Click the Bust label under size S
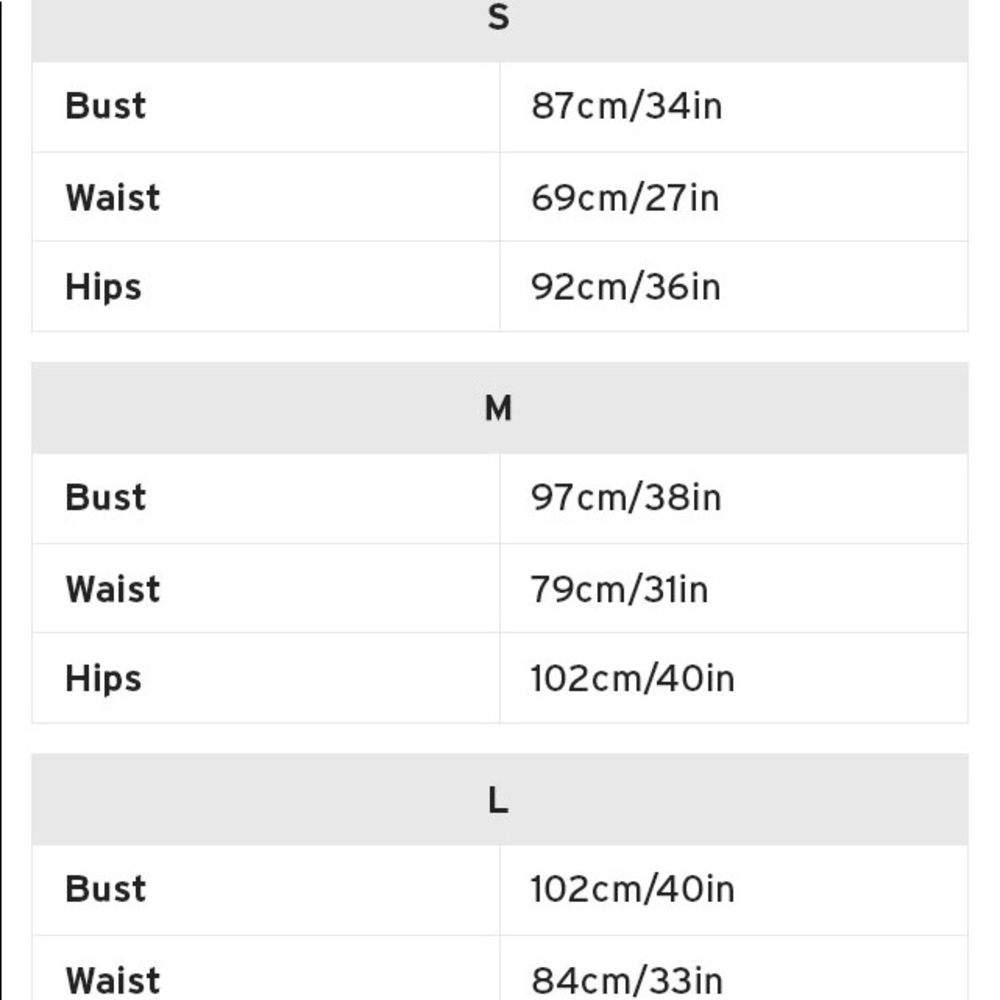The image size is (1000, 1000). pos(105,106)
